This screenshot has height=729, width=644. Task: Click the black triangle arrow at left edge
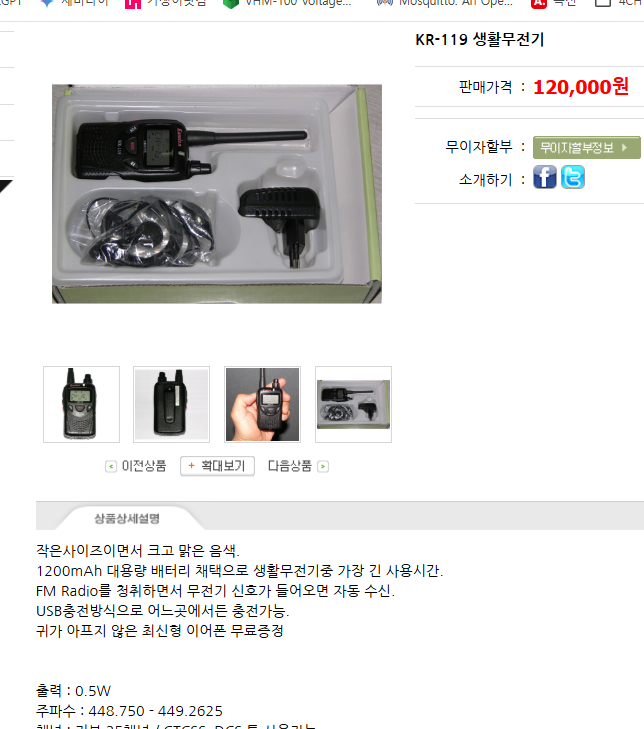(x=6, y=186)
